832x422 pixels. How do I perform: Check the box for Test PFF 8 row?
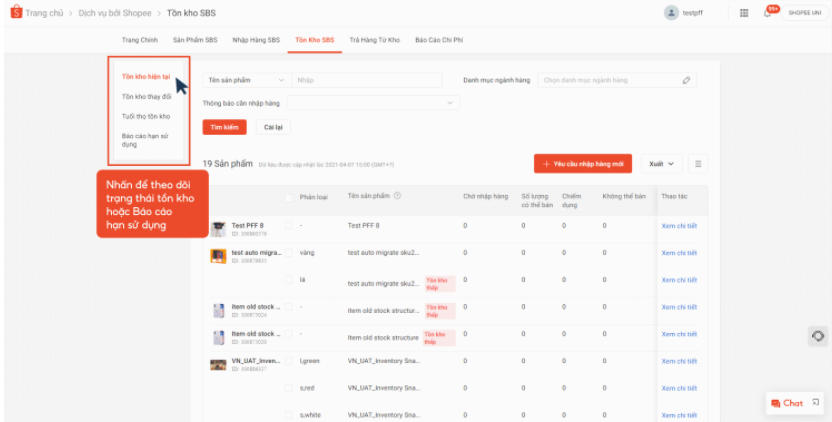pyautogui.click(x=289, y=226)
